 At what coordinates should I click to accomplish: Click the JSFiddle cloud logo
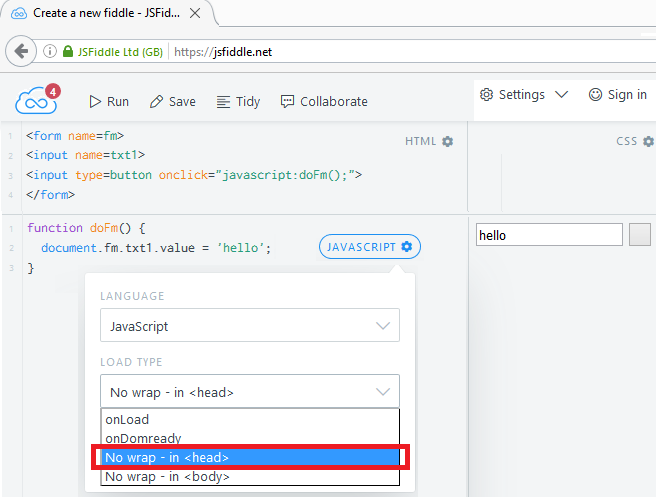[x=33, y=101]
